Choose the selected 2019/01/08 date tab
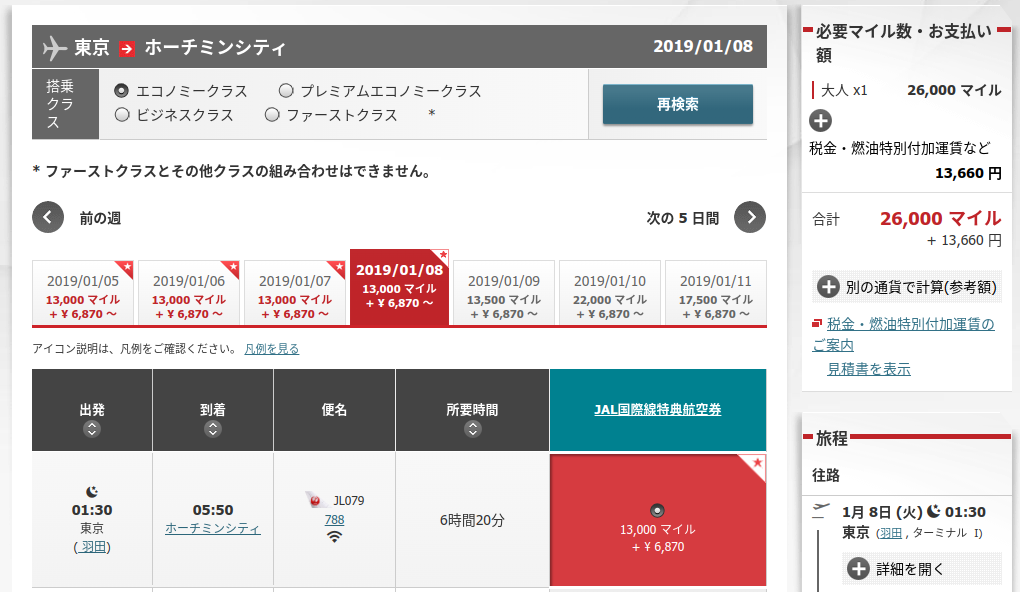 coord(399,287)
